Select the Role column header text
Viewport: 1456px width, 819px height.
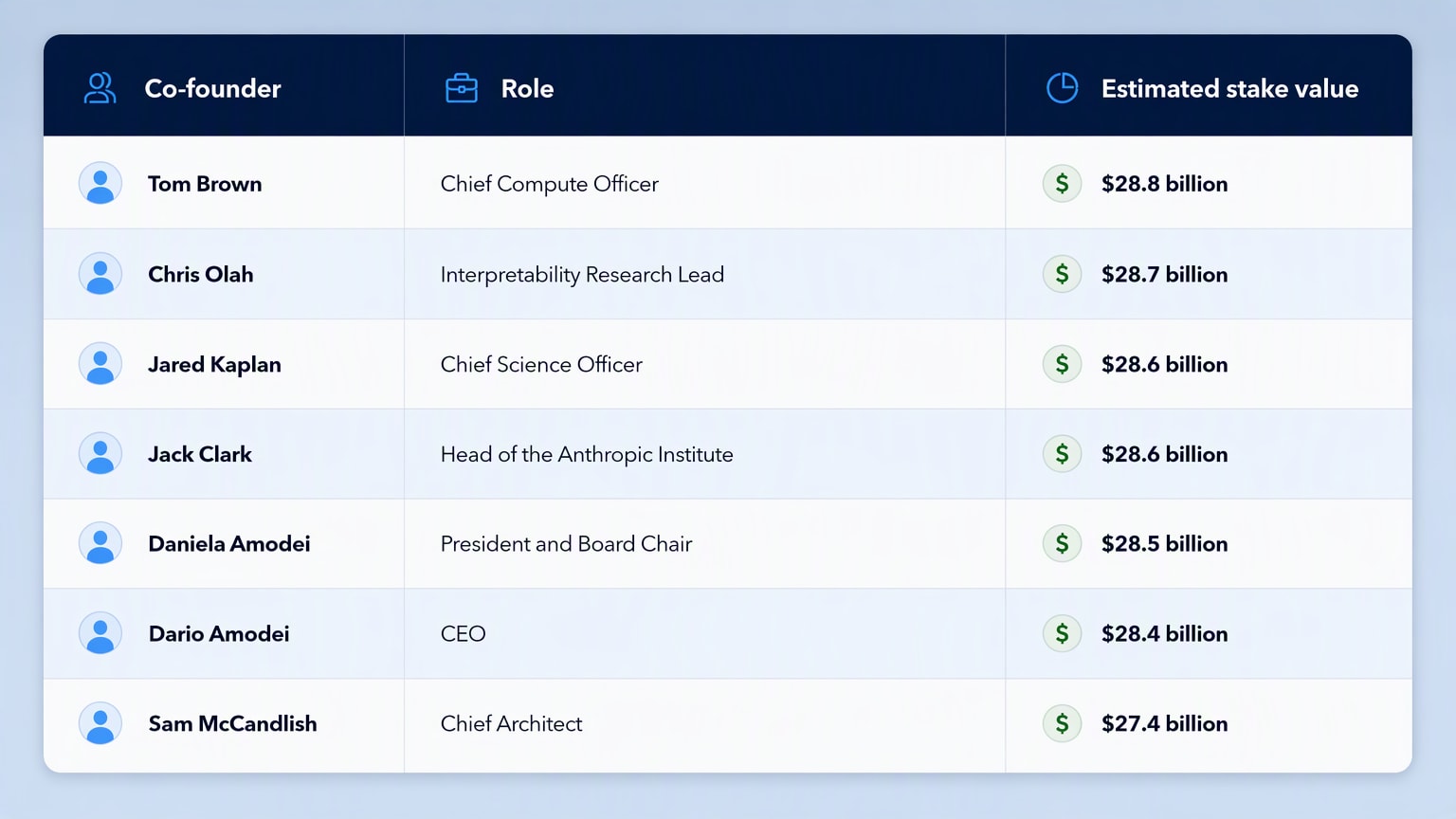[x=527, y=88]
